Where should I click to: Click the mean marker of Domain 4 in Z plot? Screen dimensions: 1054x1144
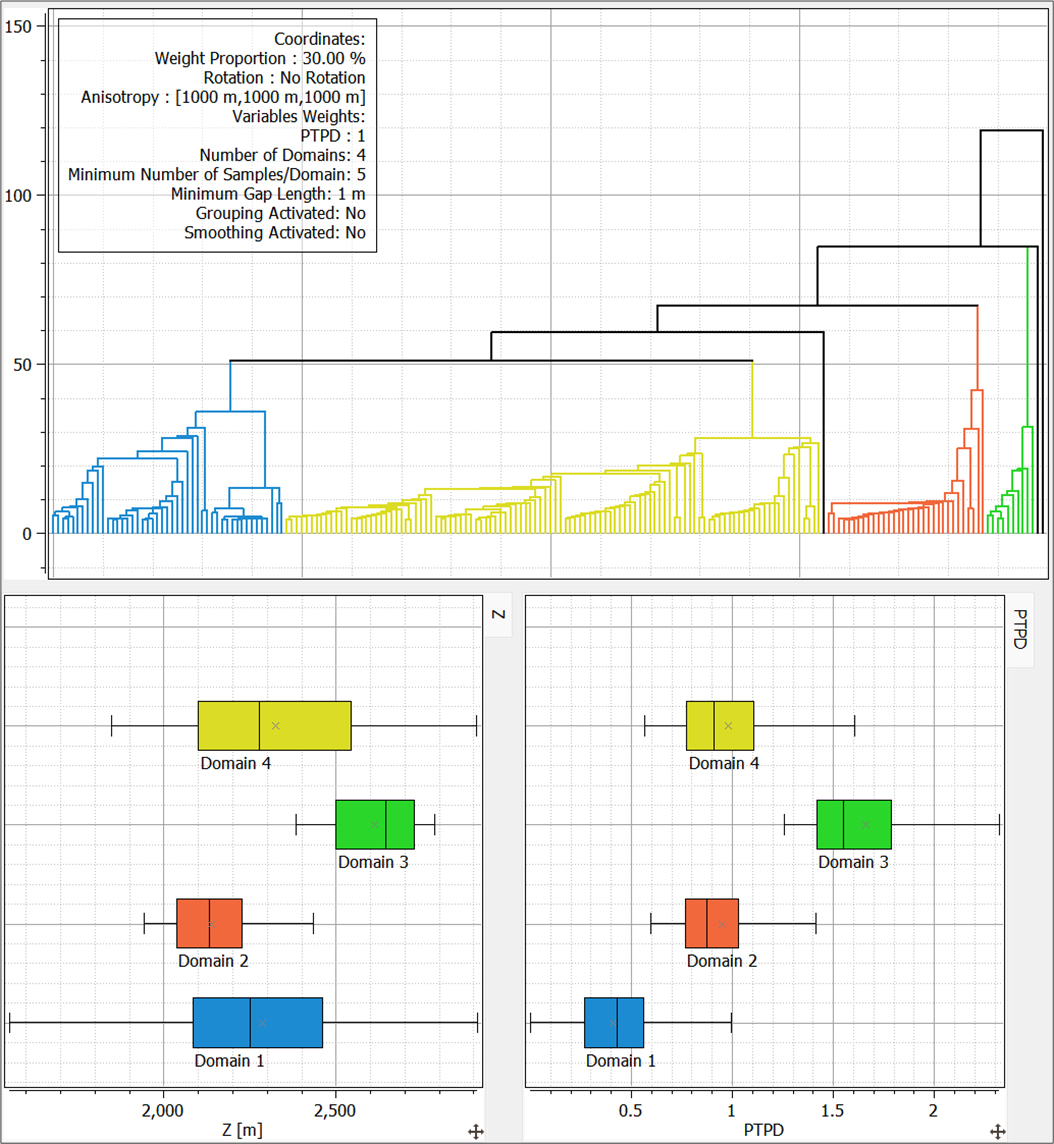(x=276, y=725)
